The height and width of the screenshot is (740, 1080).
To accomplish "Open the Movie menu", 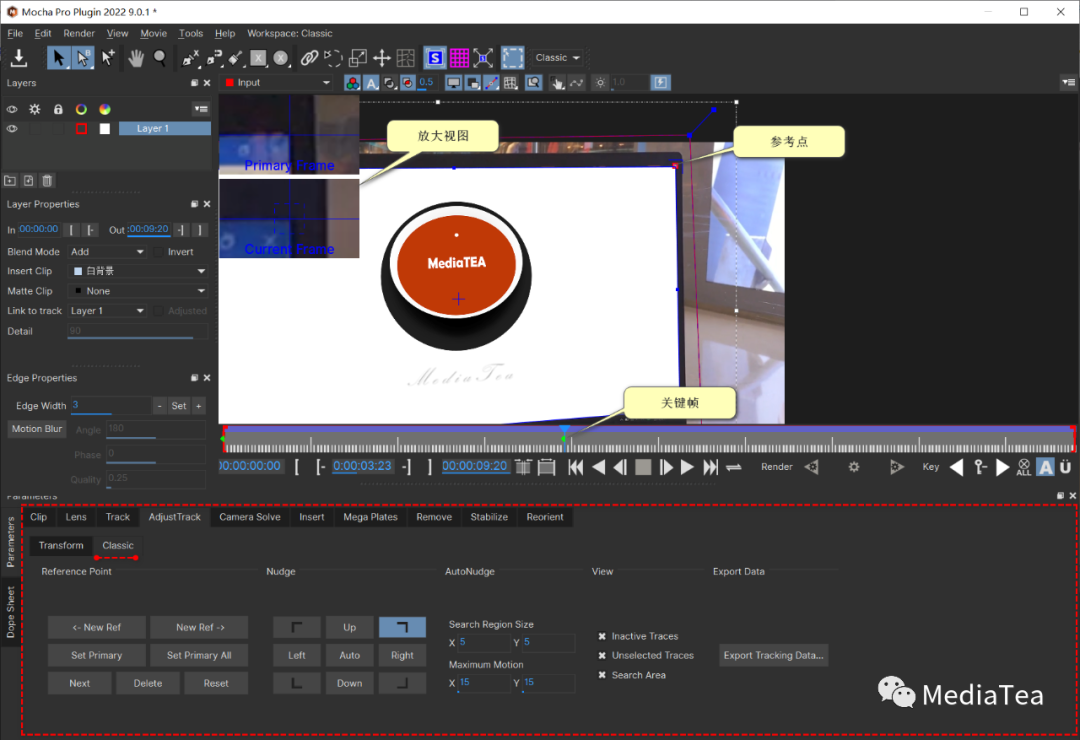I will click(154, 33).
